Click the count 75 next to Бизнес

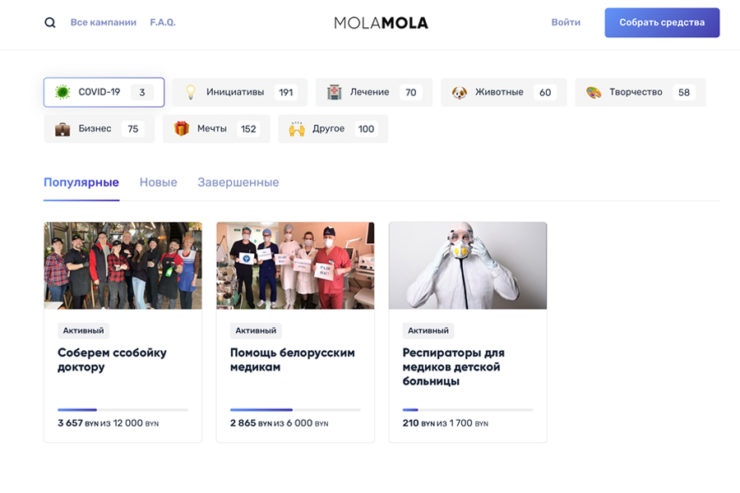tap(133, 129)
